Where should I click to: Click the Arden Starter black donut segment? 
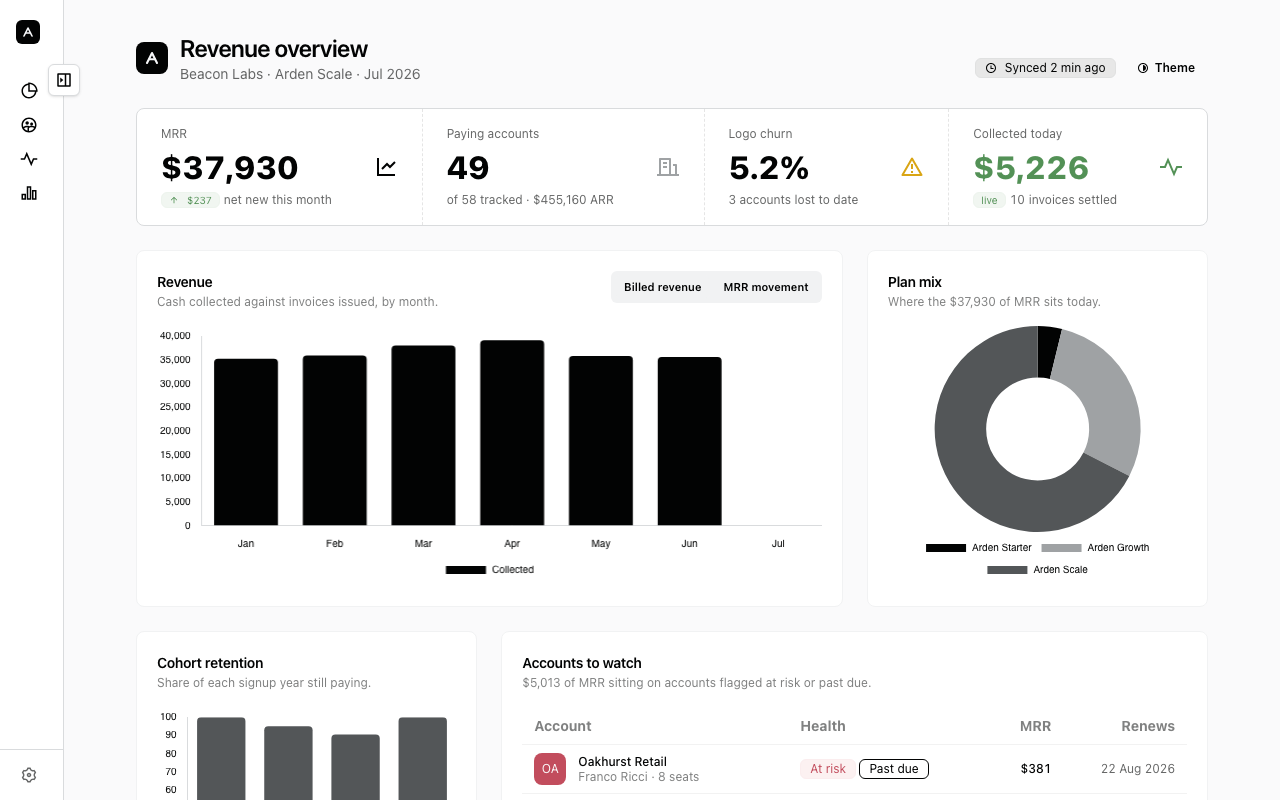(x=1048, y=352)
